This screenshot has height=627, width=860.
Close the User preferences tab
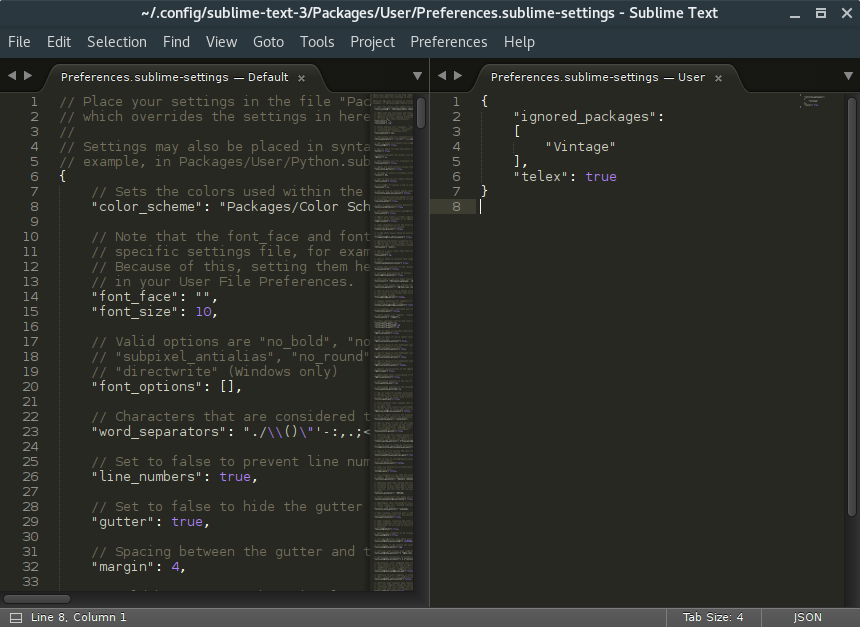tap(717, 77)
